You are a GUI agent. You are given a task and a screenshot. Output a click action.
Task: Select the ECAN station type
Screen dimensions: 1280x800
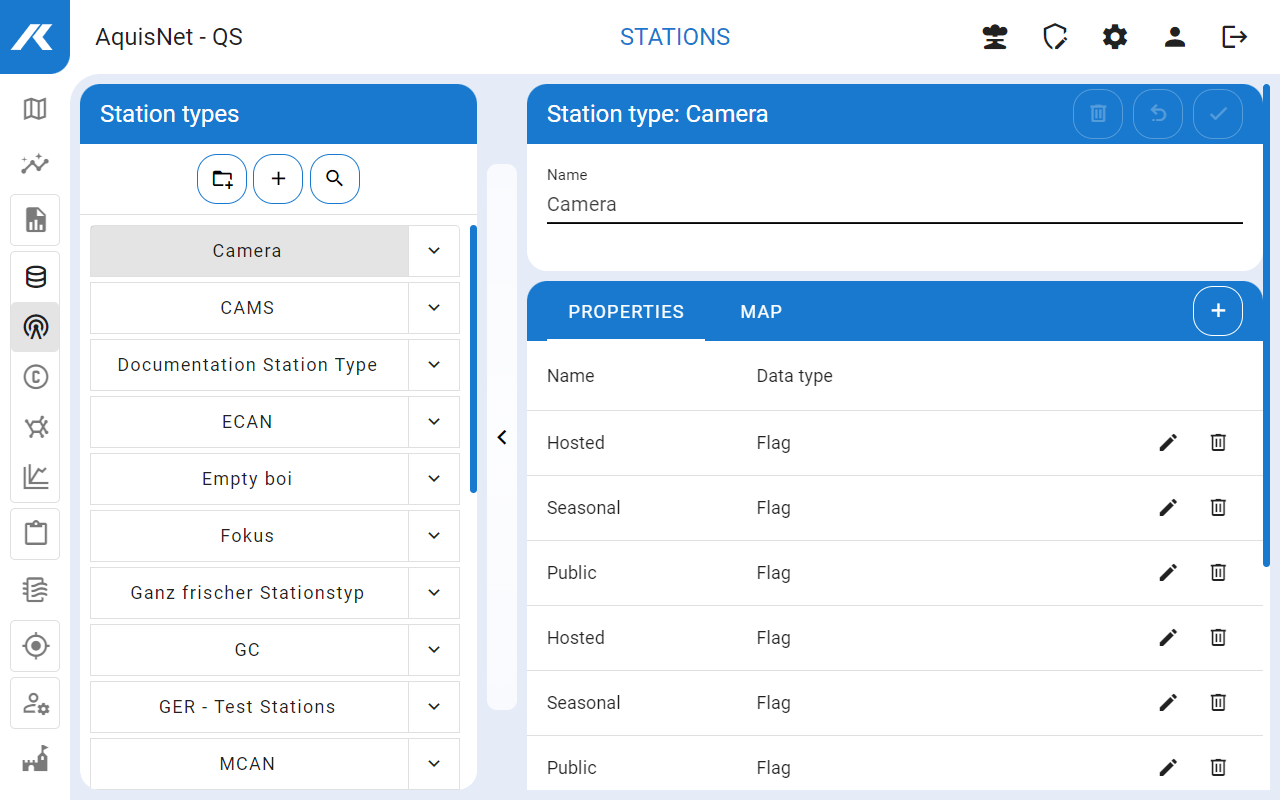click(248, 422)
